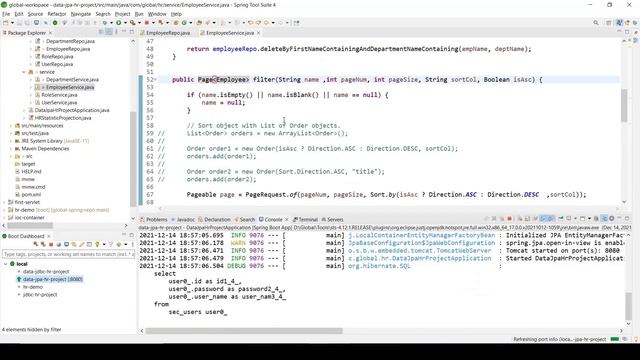Viewport: 640px width, 360px height.
Task: Click the Boot Dashboard lightbulb icon
Action: (x=97, y=244)
